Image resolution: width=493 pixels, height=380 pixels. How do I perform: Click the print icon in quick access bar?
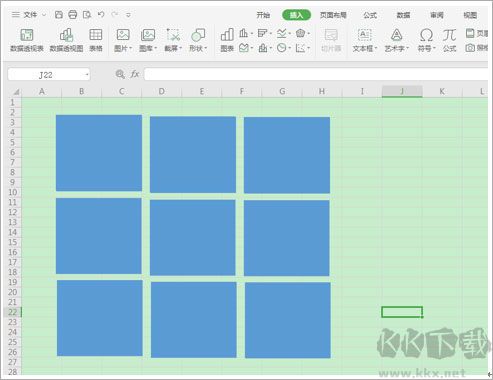tap(72, 14)
